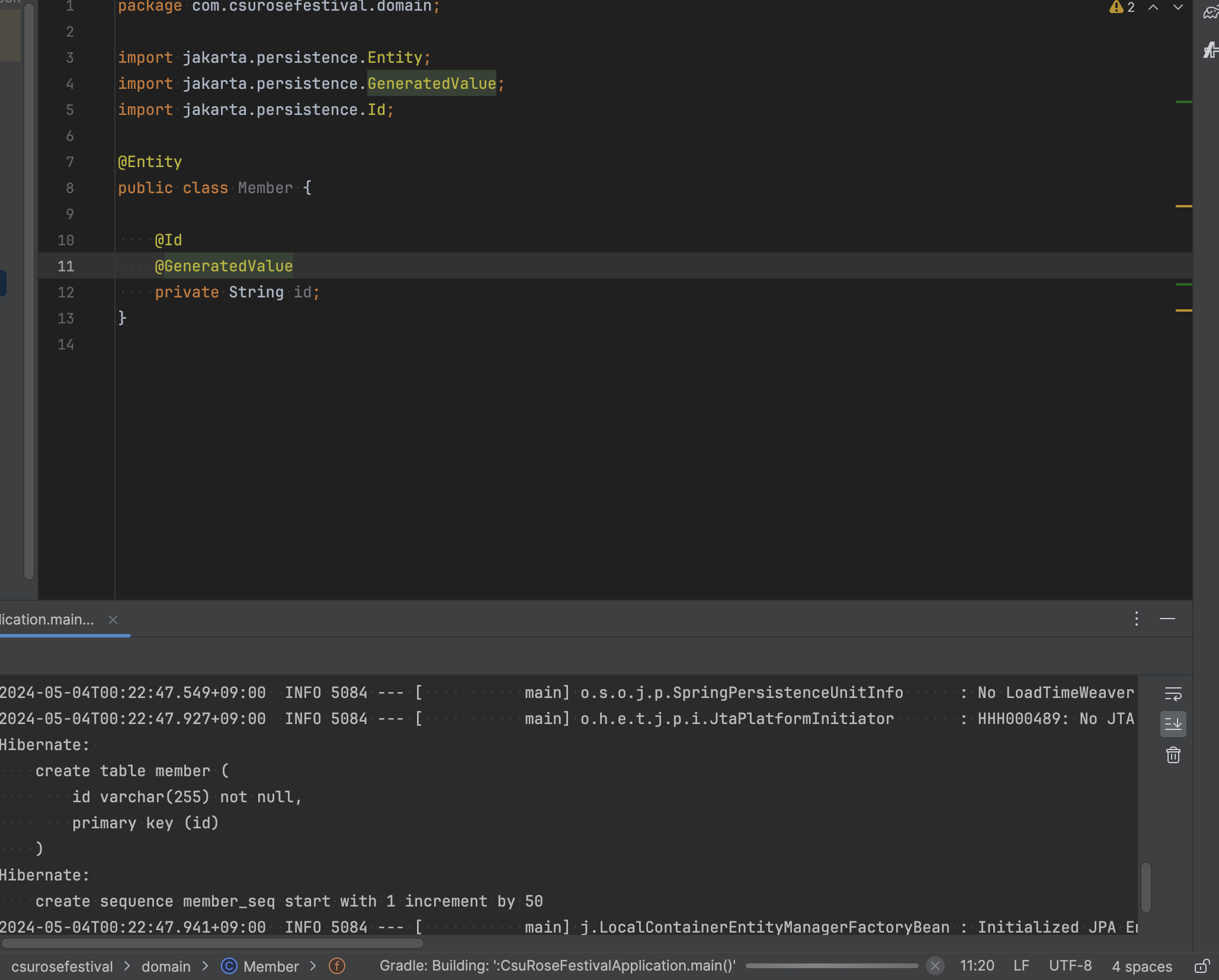1219x980 pixels.
Task: Select the application.main run tab
Action: tap(47, 619)
